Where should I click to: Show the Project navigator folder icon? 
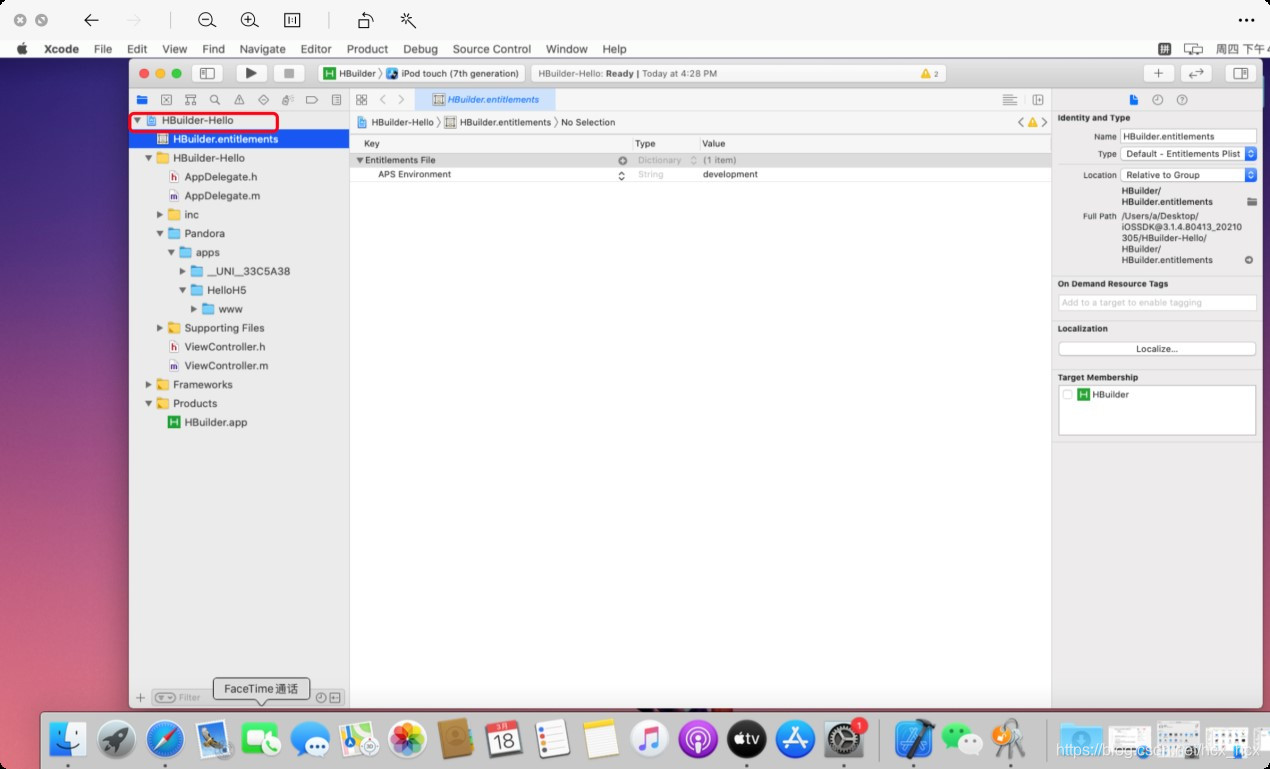(142, 100)
